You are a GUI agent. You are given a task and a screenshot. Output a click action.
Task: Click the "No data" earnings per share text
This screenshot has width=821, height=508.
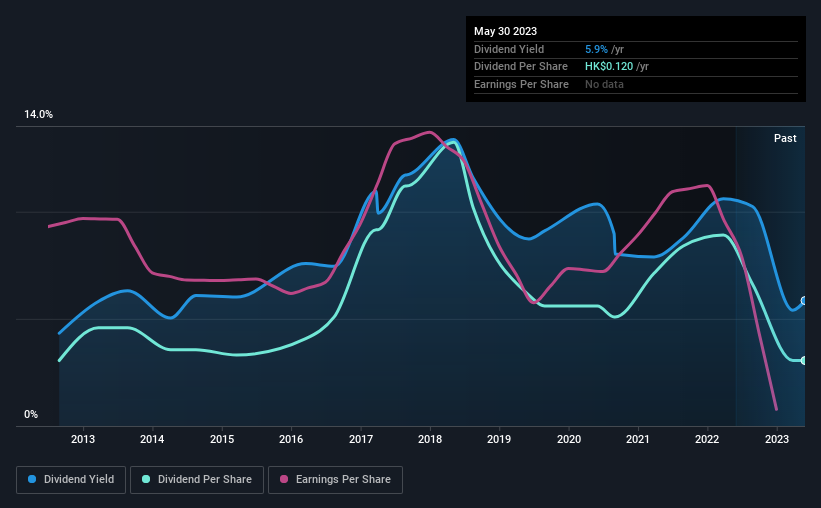606,84
